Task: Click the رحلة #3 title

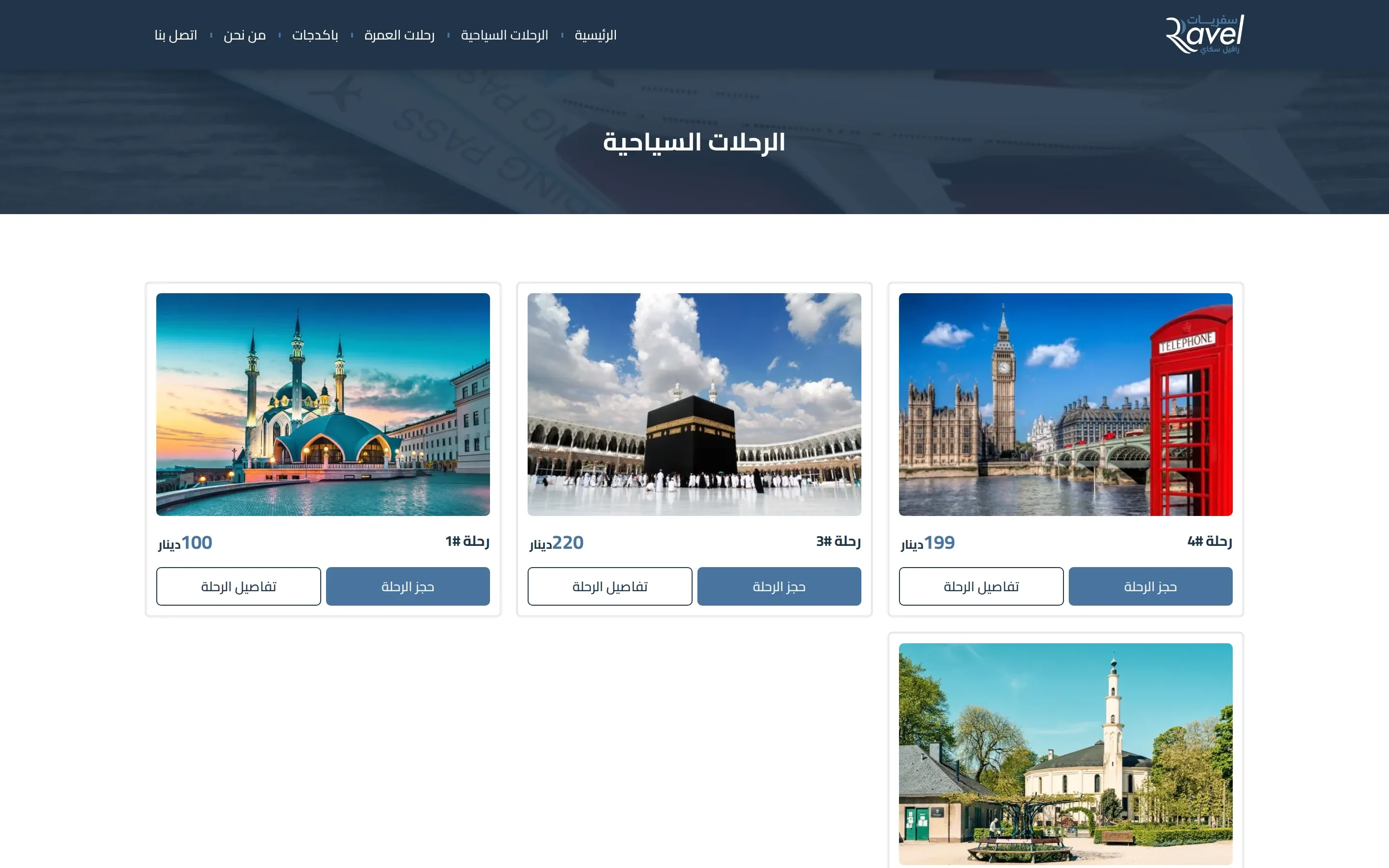Action: pyautogui.click(x=839, y=541)
